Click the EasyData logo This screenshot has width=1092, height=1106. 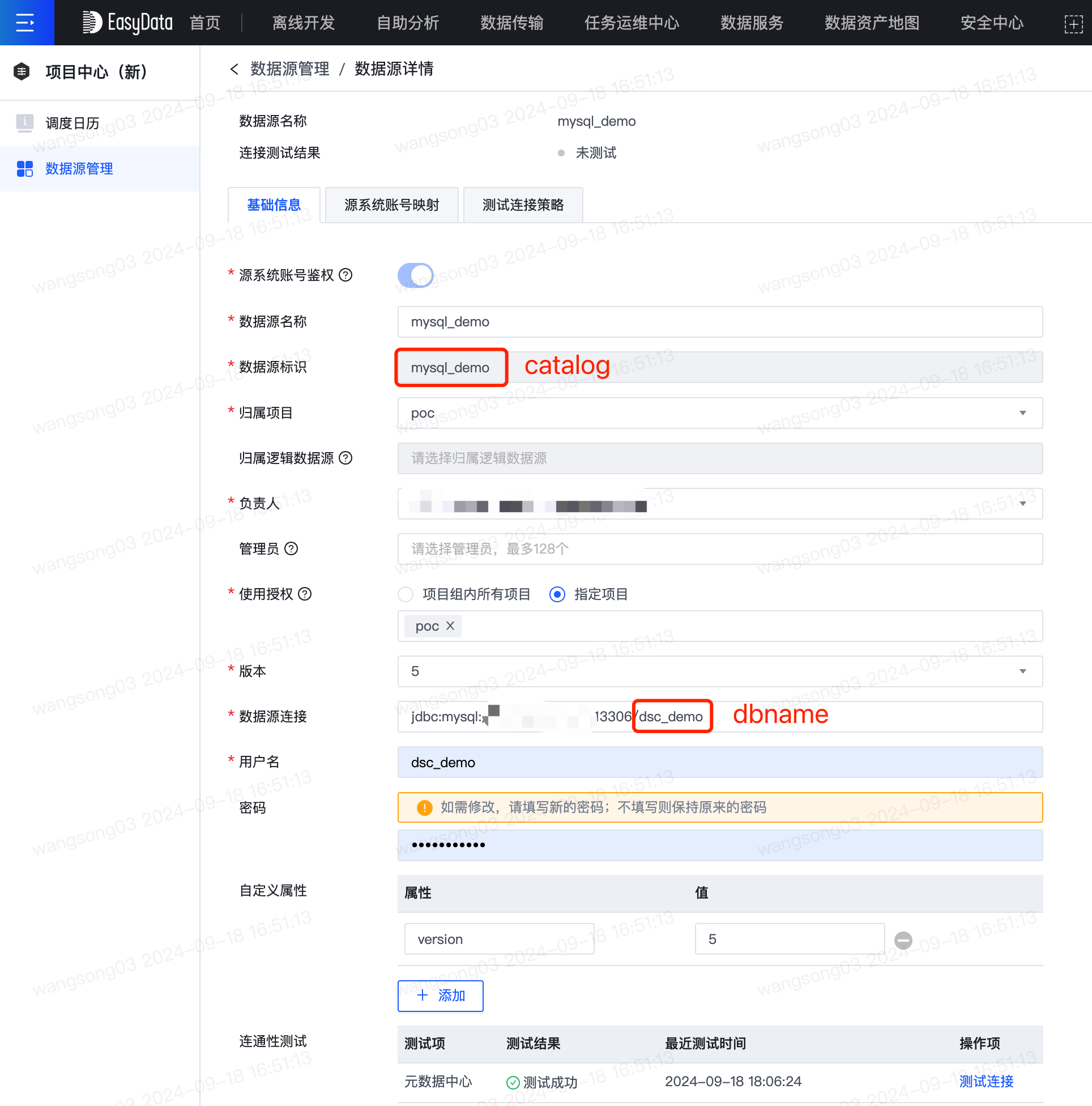point(126,22)
